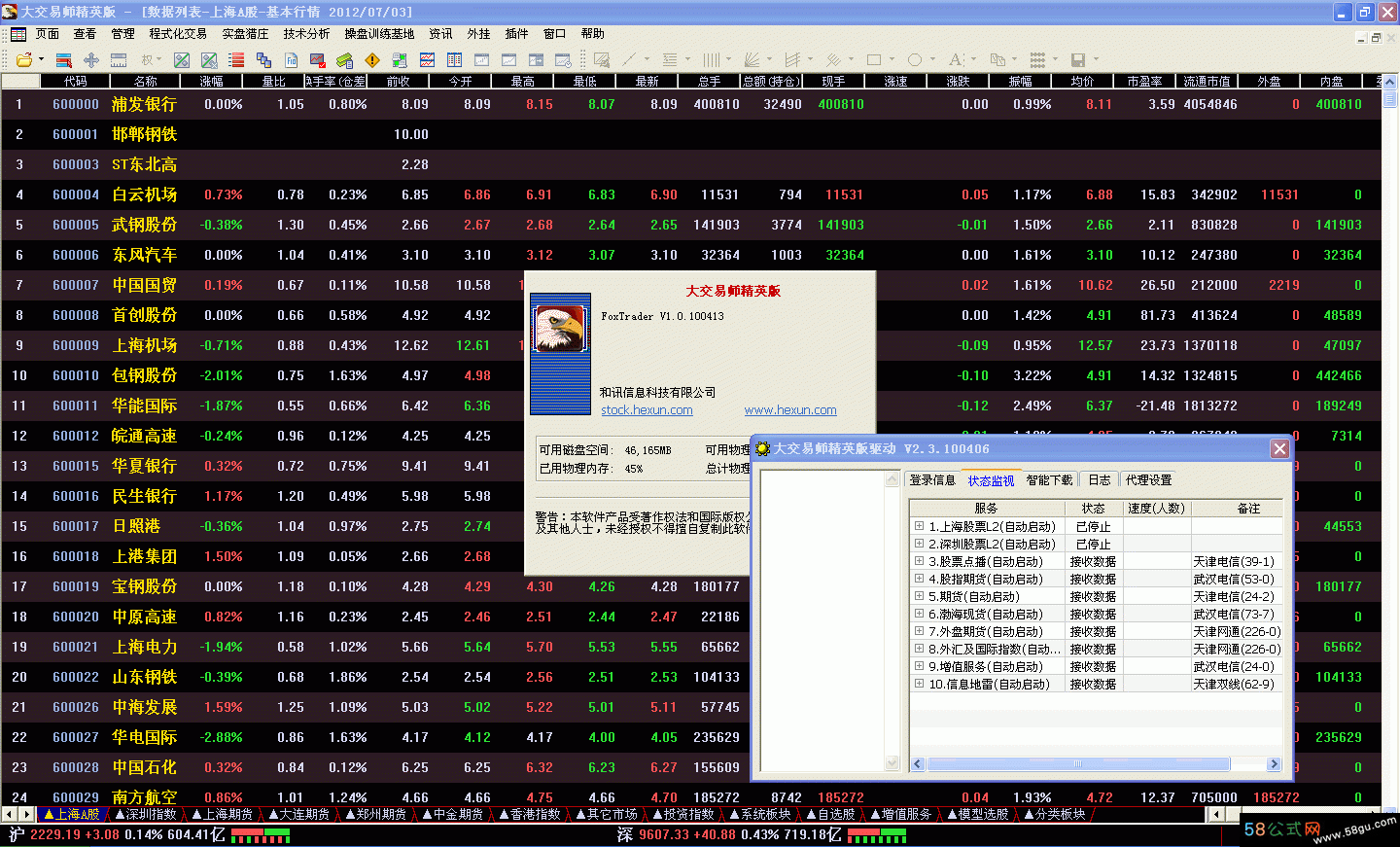Click the blue line-chart window icon
This screenshot has height=847, width=1400.
[427, 59]
